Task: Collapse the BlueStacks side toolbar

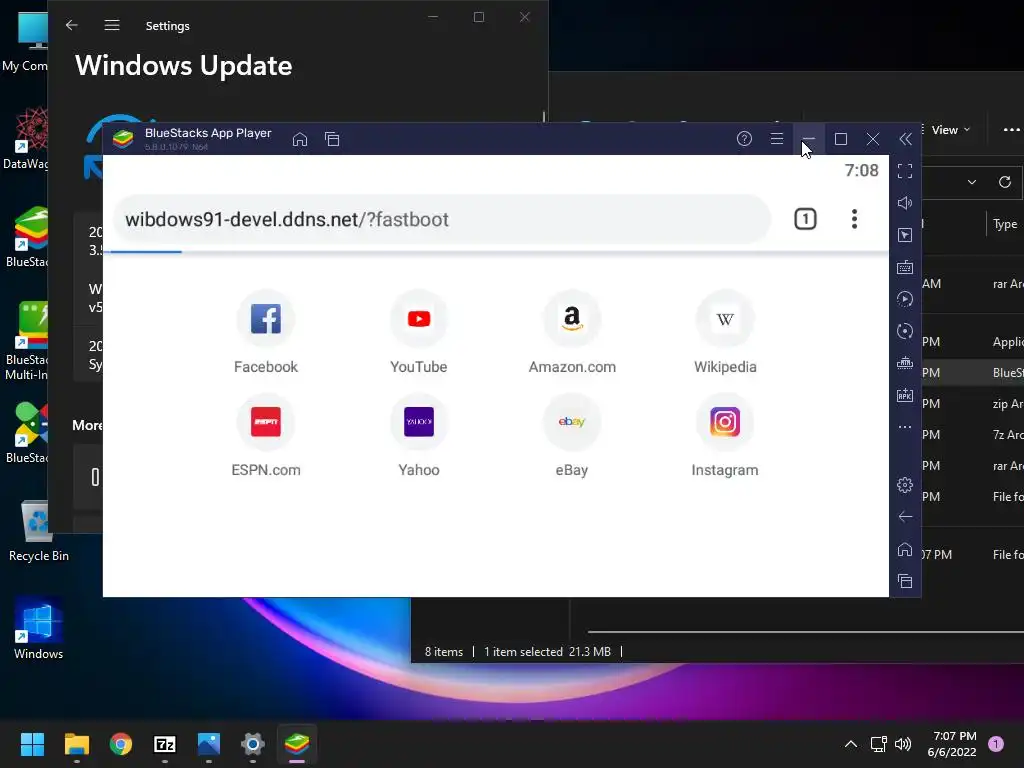Action: (x=905, y=138)
